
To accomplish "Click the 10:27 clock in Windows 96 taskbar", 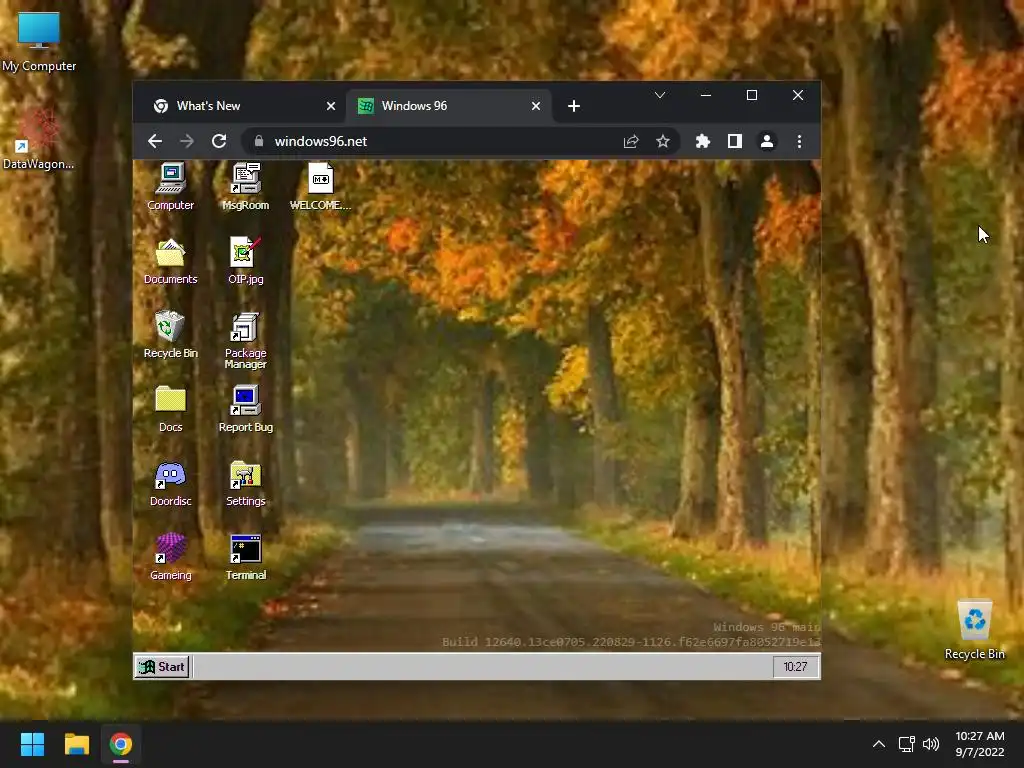I will point(795,667).
